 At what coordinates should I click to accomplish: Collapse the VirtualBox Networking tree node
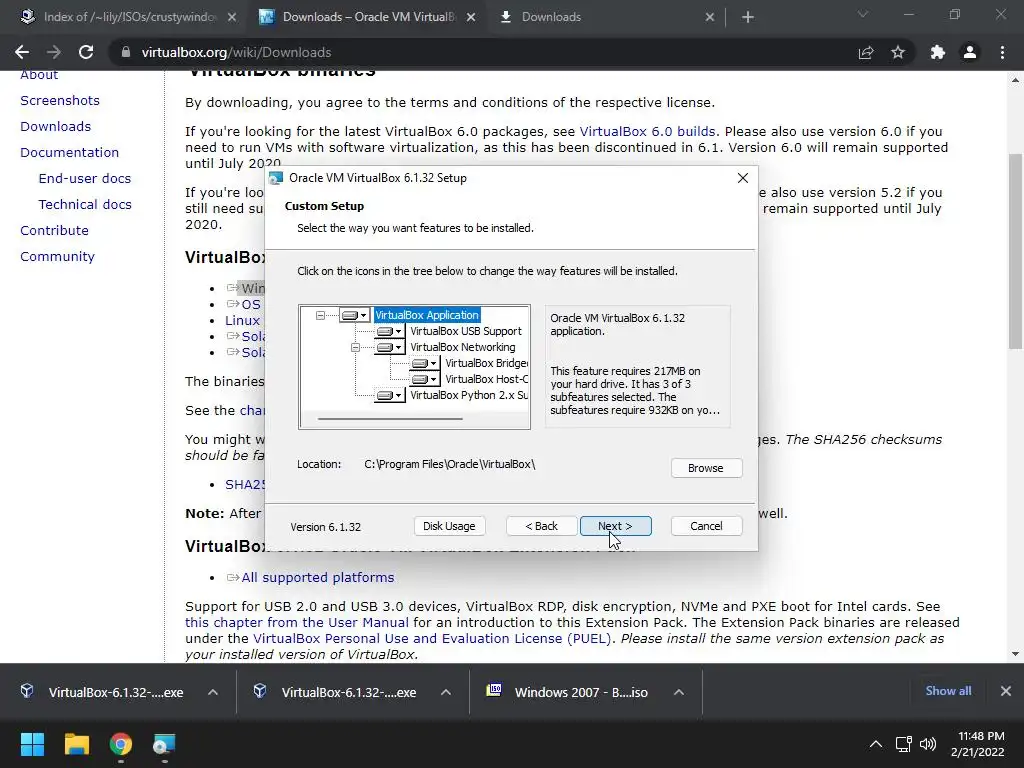tap(355, 347)
